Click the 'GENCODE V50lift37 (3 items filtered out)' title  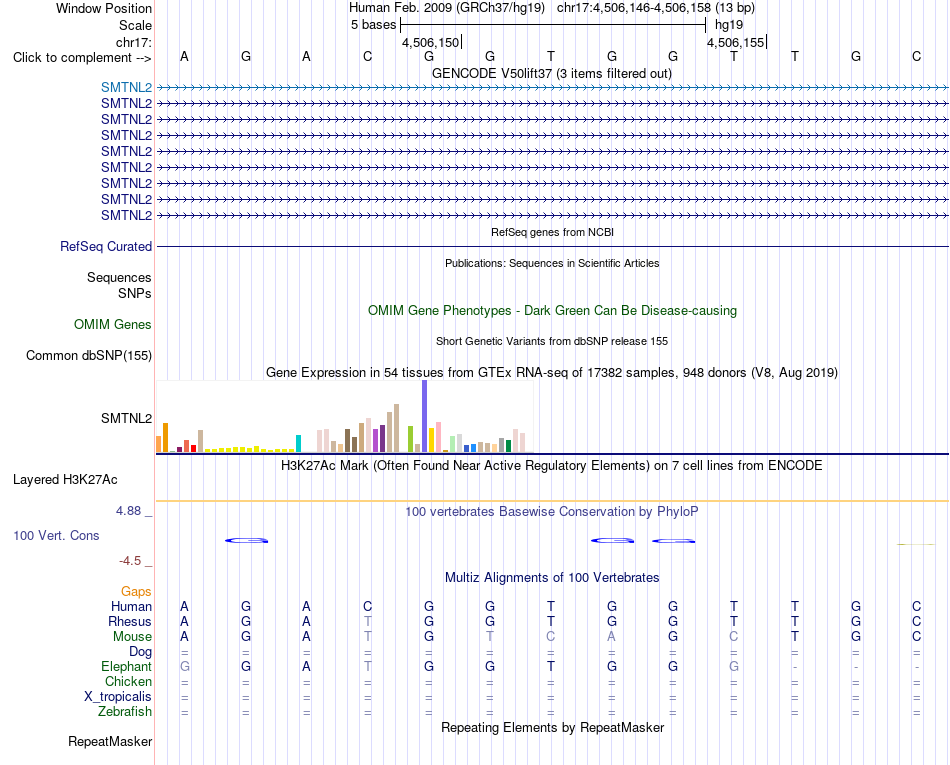551,73
